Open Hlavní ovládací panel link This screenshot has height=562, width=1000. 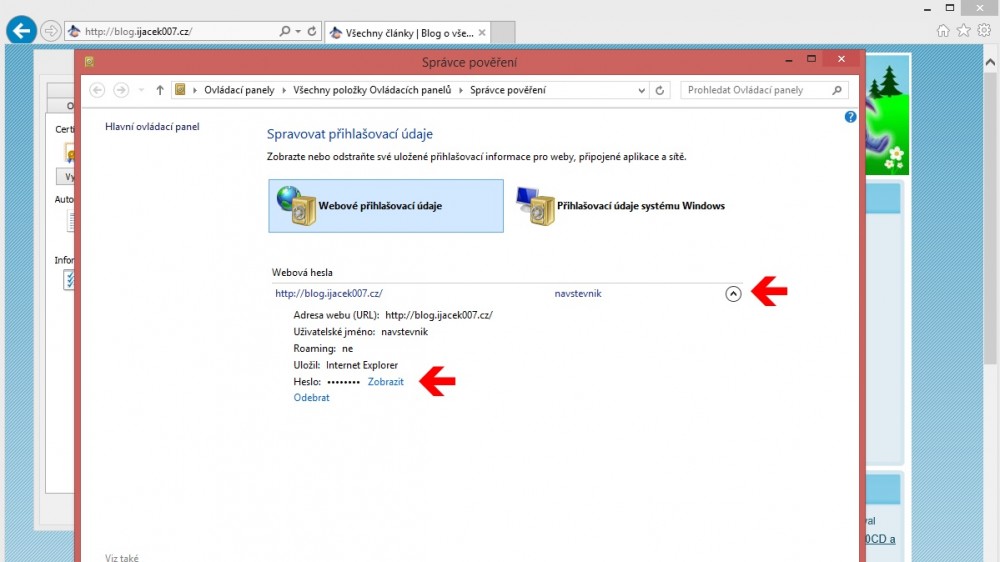tap(152, 127)
